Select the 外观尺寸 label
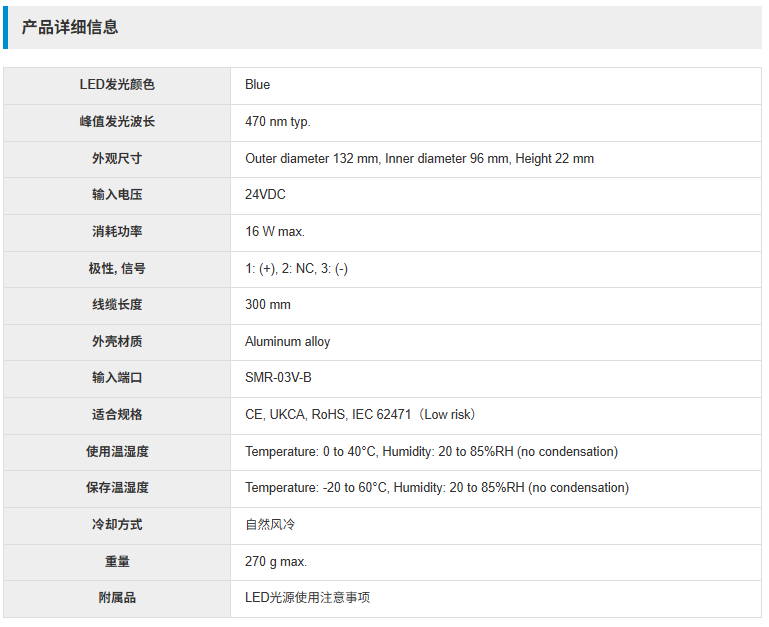Image resolution: width=769 pixels, height=627 pixels. (x=117, y=158)
